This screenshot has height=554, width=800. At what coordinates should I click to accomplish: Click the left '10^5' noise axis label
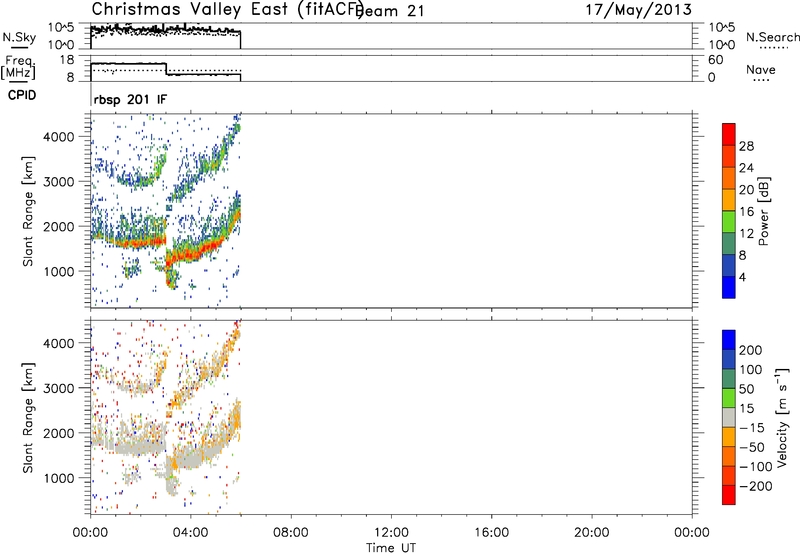pos(61,28)
